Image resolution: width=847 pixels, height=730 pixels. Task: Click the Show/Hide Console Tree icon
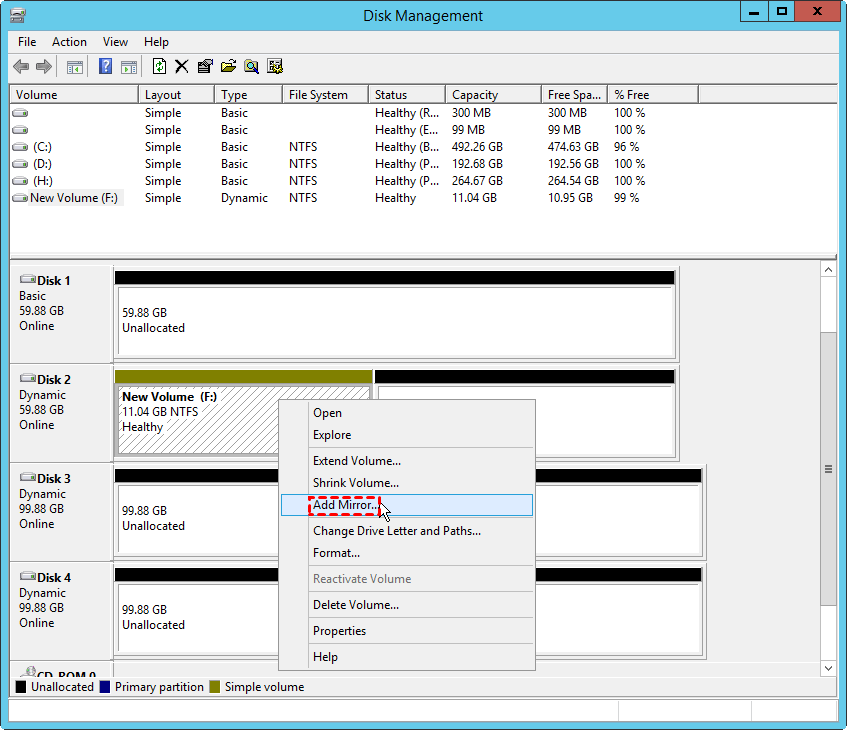pos(75,67)
